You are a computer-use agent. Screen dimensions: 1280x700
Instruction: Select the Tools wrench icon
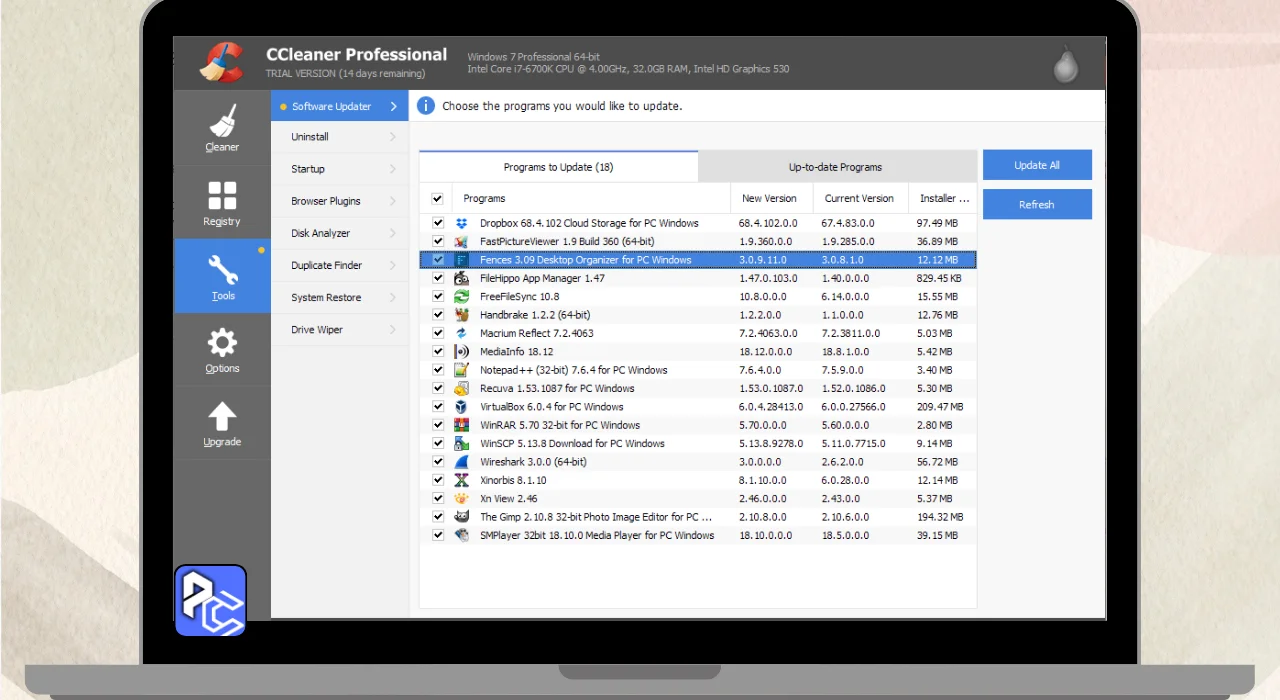[x=222, y=270]
